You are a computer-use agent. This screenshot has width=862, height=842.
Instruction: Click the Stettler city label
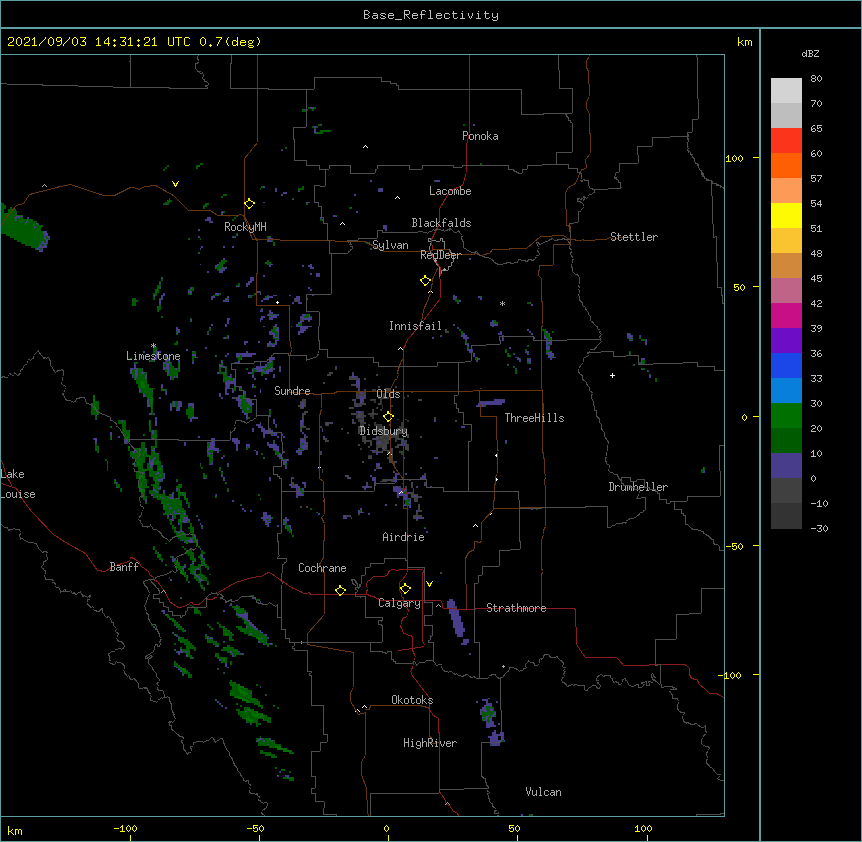pos(634,237)
